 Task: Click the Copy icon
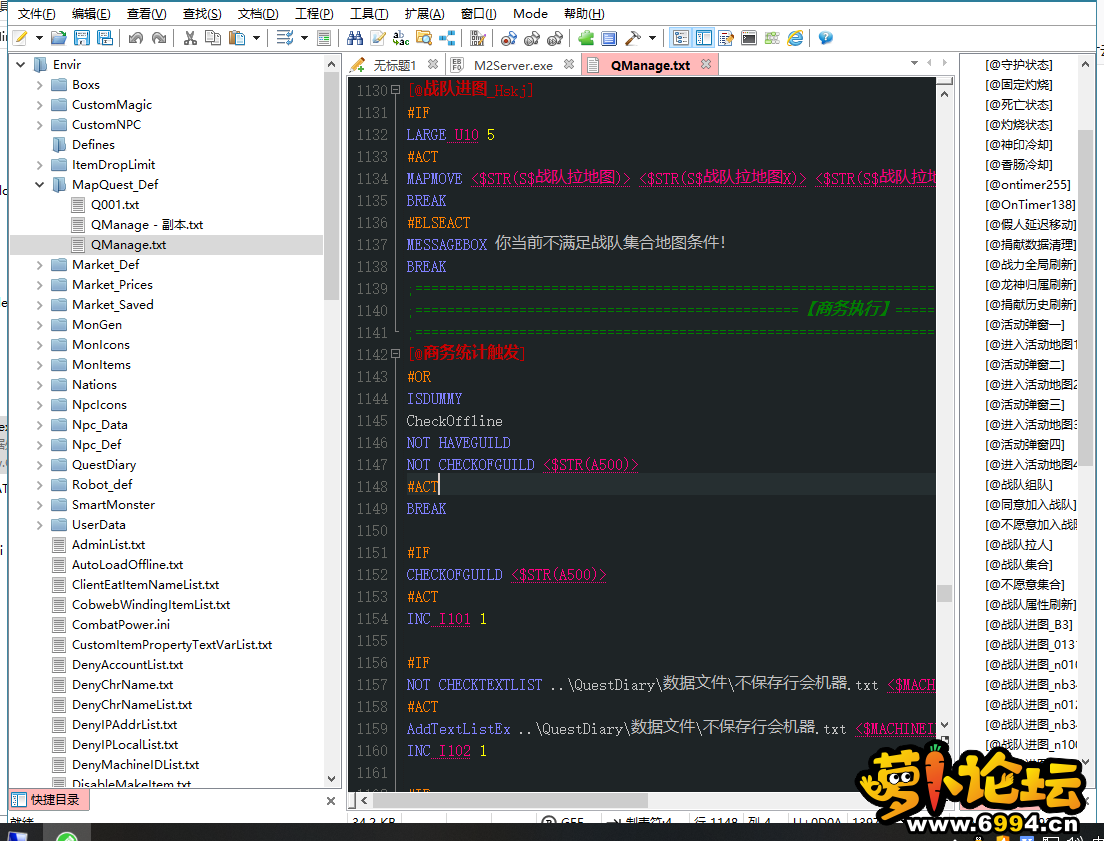213,38
